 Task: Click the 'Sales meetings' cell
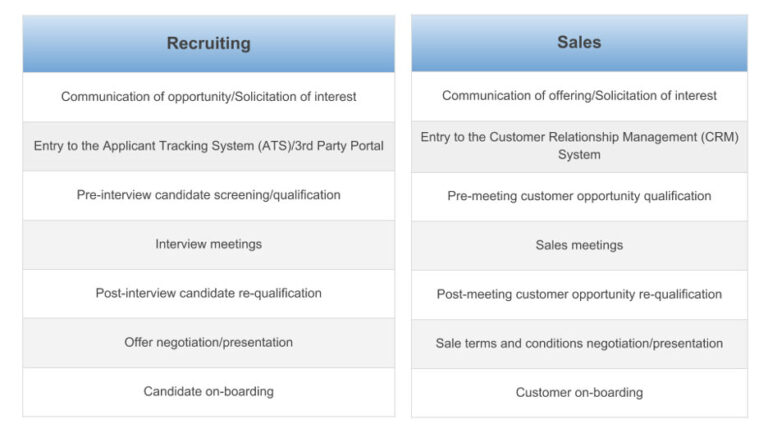point(579,245)
